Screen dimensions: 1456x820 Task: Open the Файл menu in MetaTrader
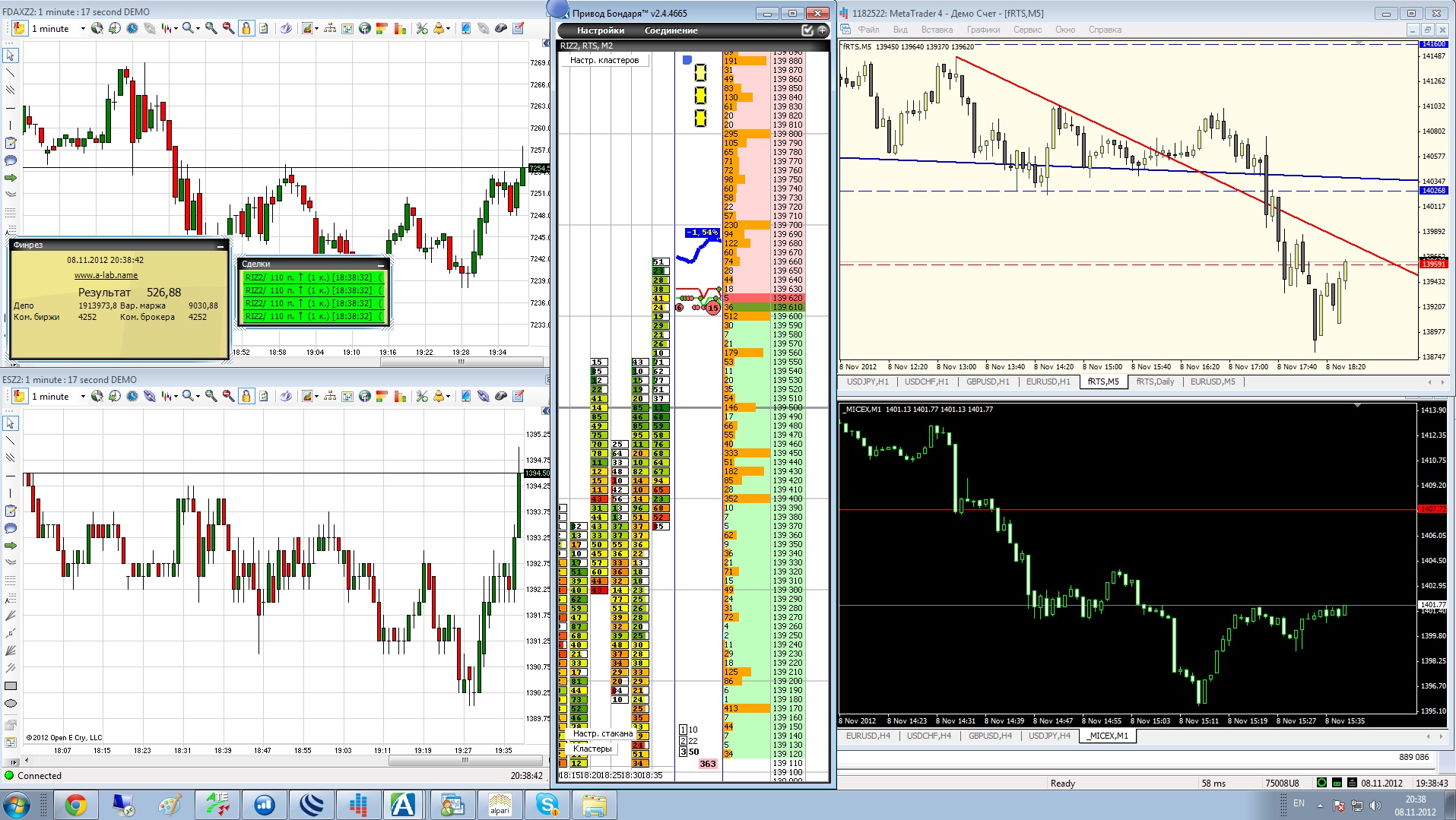point(868,30)
